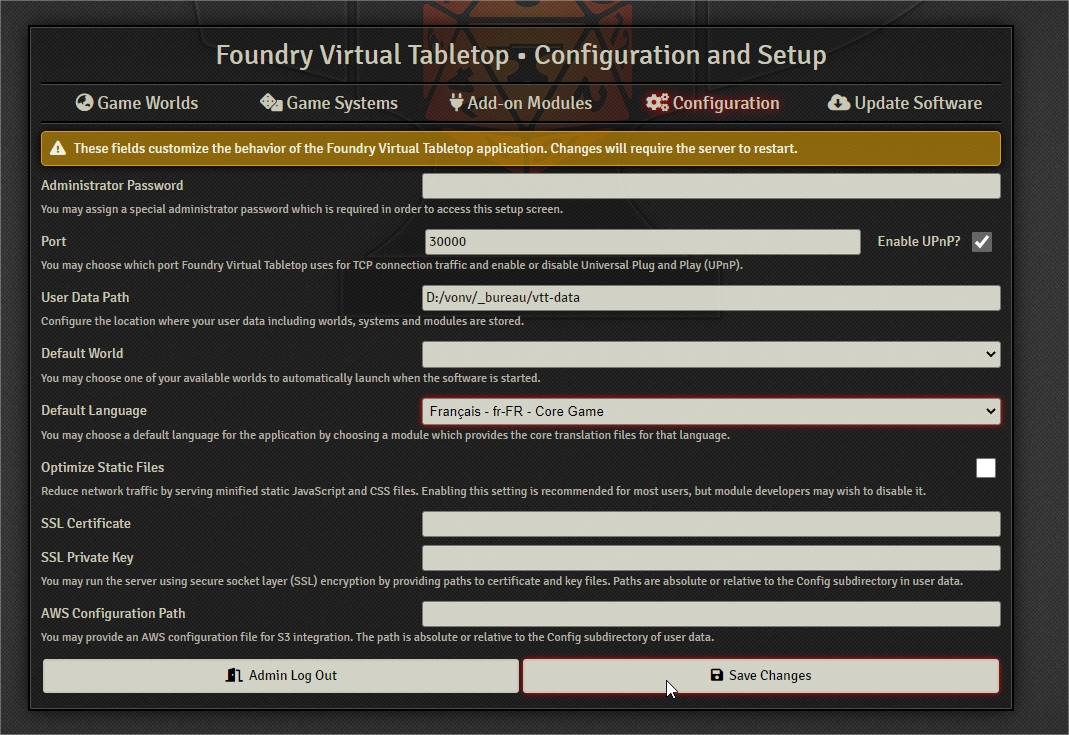Viewport: 1069px width, 735px height.
Task: Click the User Data Path label
Action: (85, 297)
